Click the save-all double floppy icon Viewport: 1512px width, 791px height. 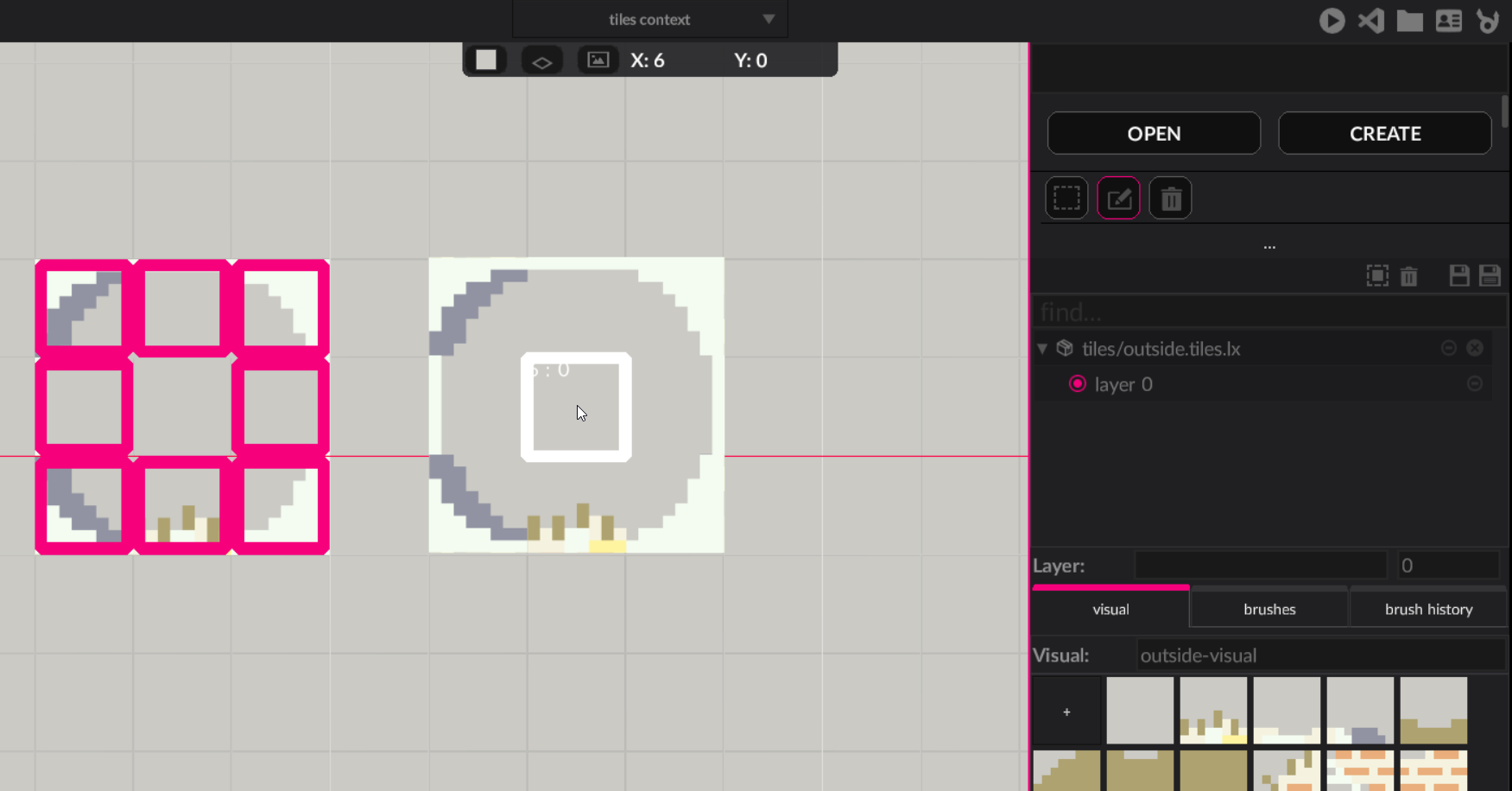tap(1490, 275)
